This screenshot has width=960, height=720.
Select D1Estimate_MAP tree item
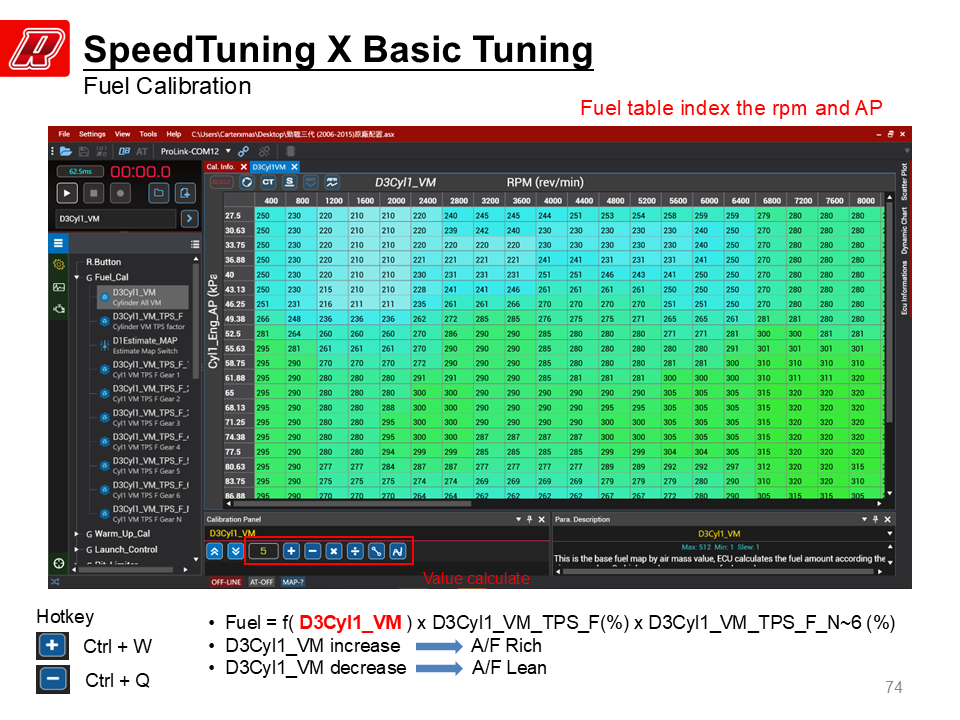pos(143,345)
